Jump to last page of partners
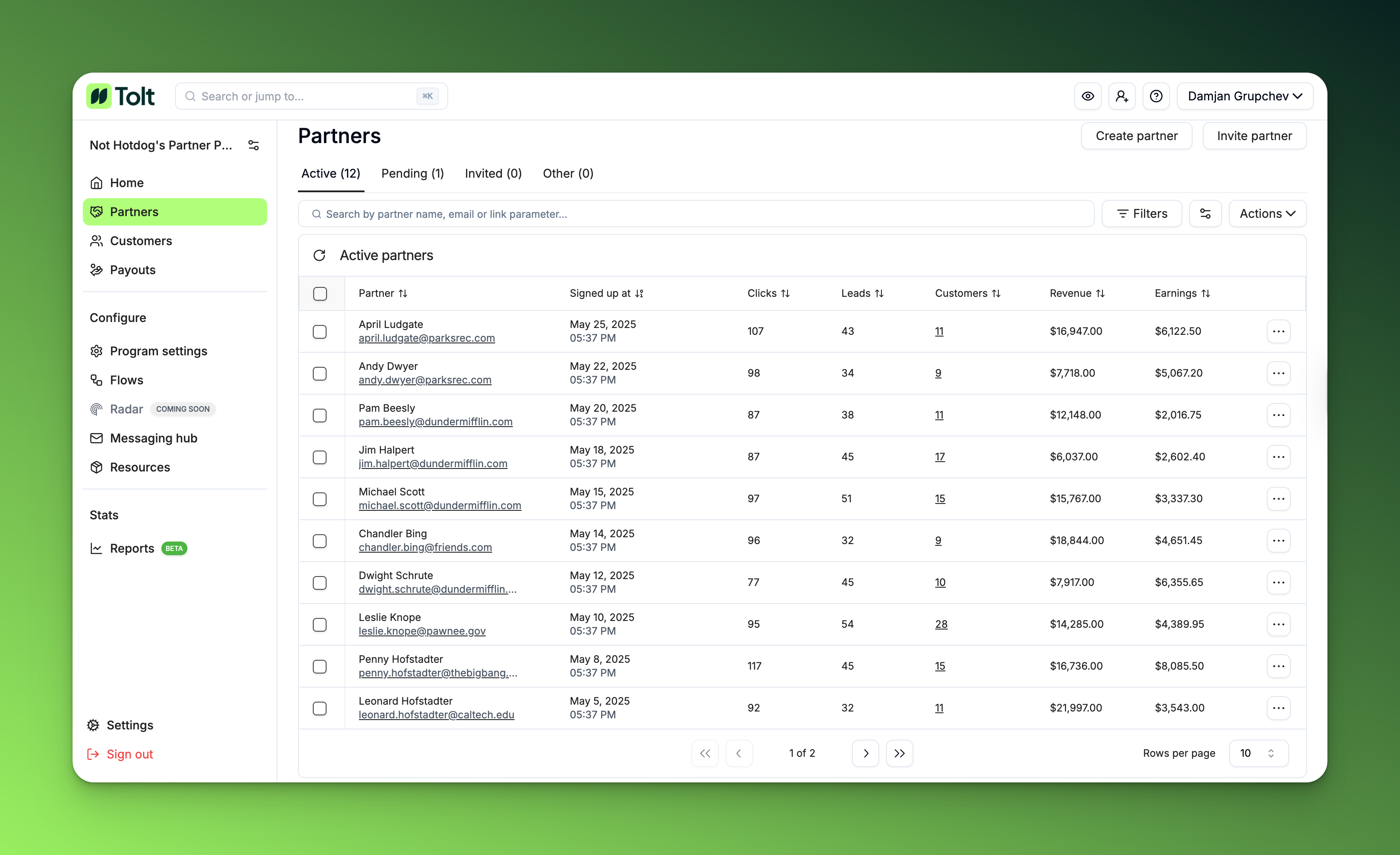 click(899, 753)
